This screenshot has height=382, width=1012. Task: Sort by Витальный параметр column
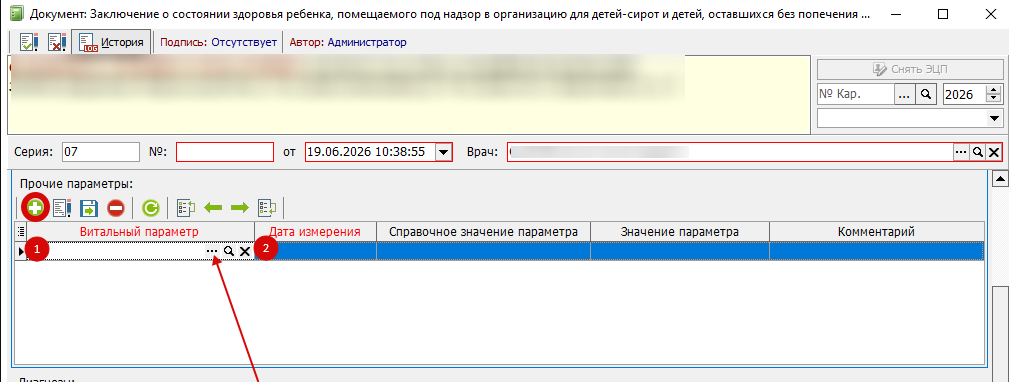[x=139, y=232]
